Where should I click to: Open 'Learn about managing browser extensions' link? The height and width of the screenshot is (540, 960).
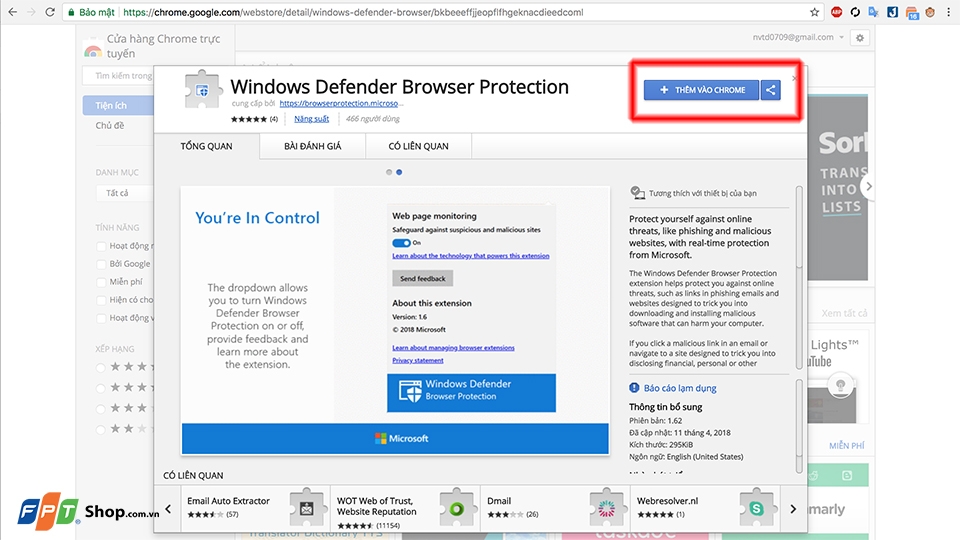coord(453,348)
